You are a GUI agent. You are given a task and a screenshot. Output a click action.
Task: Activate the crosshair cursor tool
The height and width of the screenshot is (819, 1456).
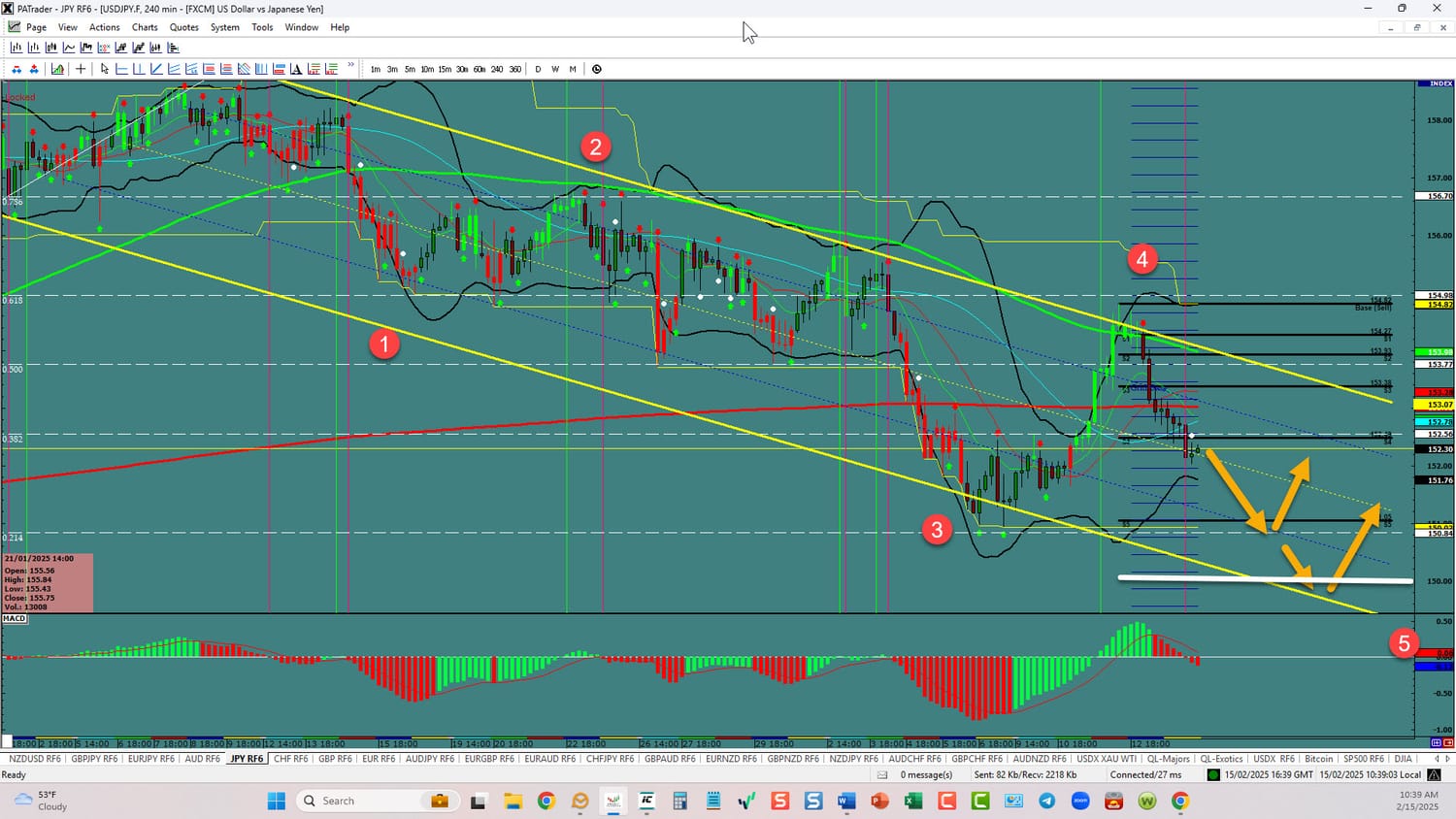tap(81, 69)
